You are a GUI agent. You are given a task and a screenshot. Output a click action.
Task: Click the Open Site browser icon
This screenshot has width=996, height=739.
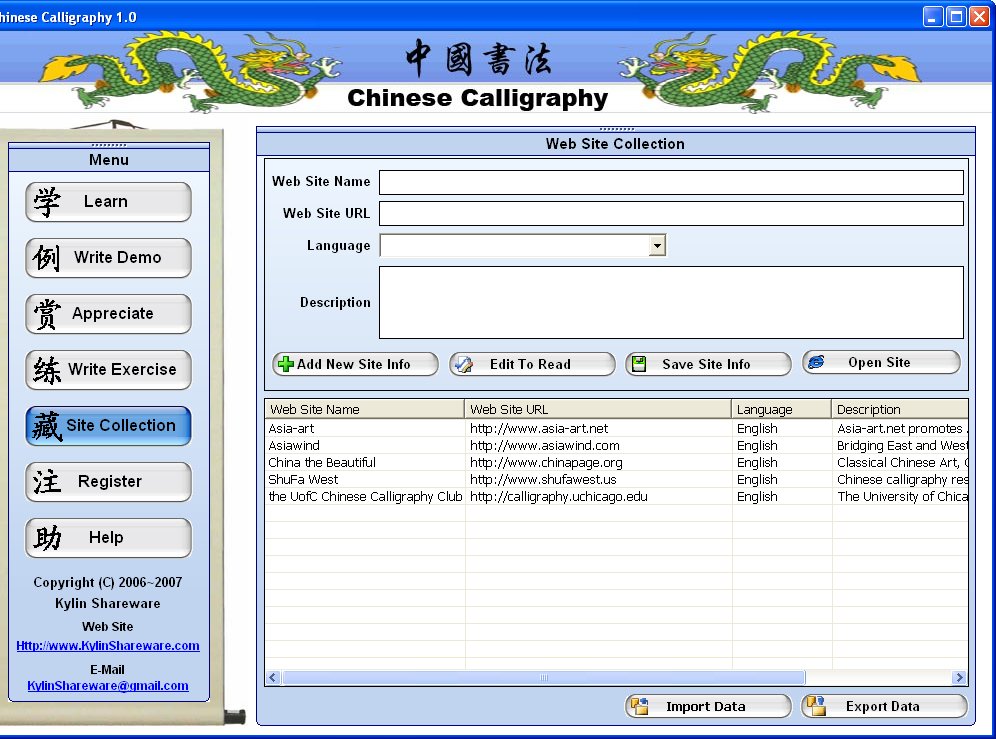pos(816,362)
